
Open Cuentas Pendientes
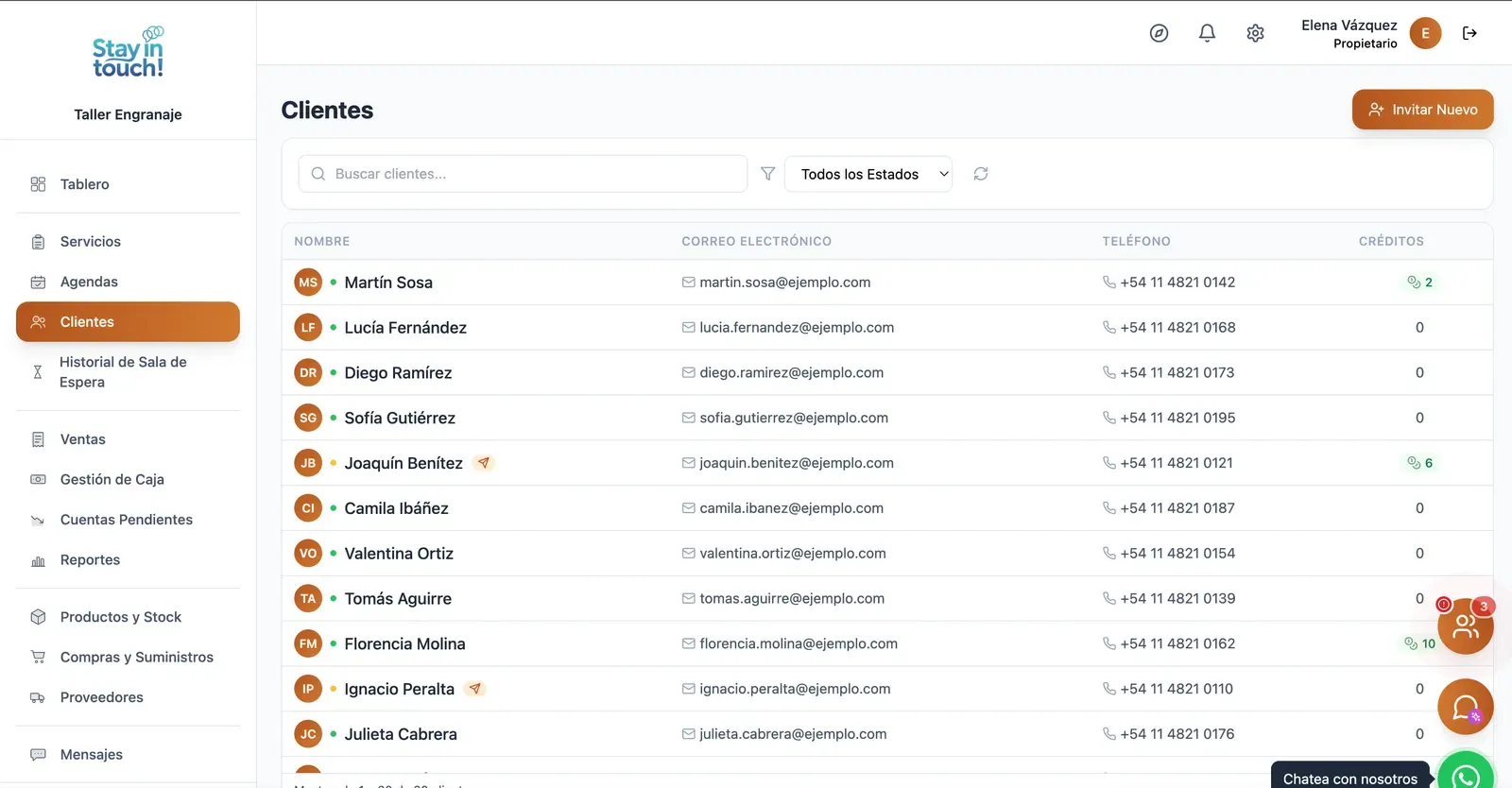tap(128, 520)
